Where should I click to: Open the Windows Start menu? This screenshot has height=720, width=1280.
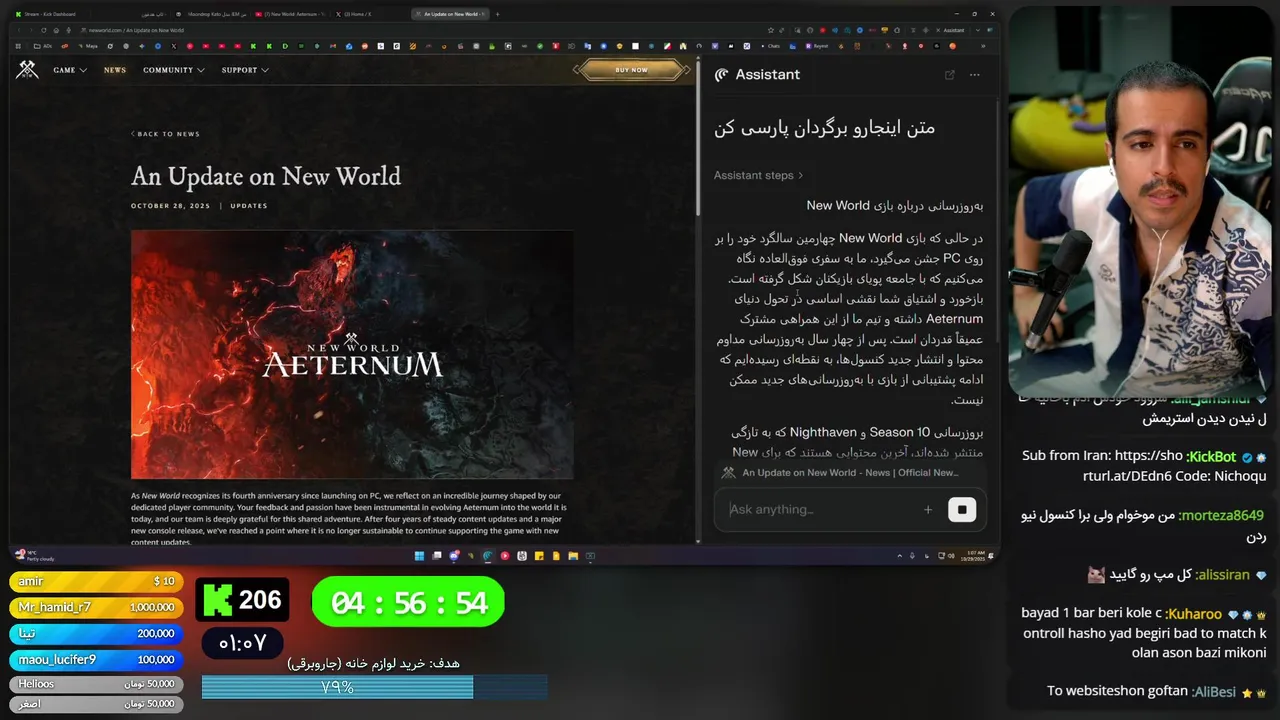[x=420, y=556]
